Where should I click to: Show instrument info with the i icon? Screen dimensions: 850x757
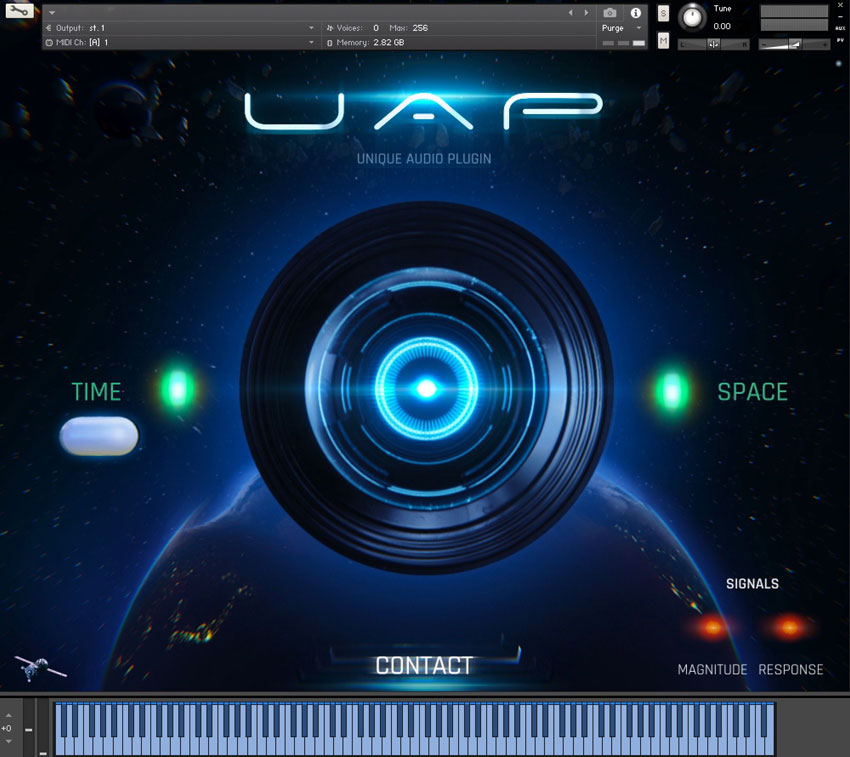pos(635,12)
